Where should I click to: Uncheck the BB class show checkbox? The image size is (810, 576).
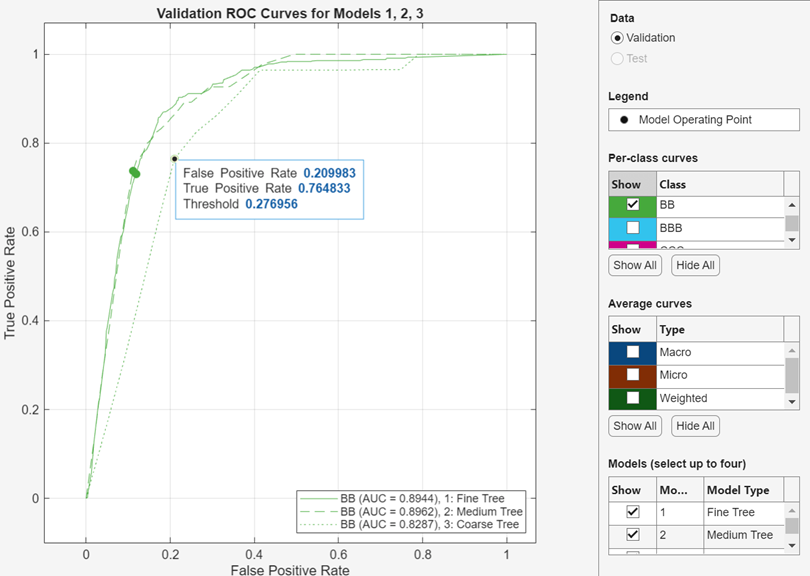[632, 205]
